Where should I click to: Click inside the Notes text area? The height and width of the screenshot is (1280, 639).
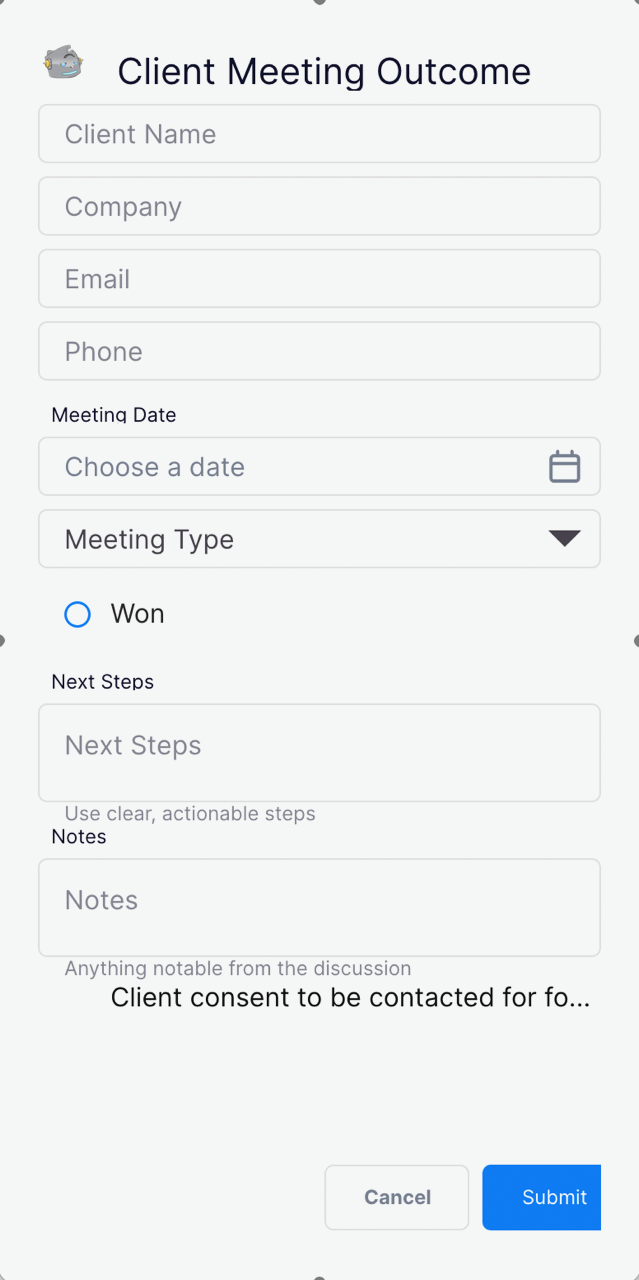pos(319,908)
